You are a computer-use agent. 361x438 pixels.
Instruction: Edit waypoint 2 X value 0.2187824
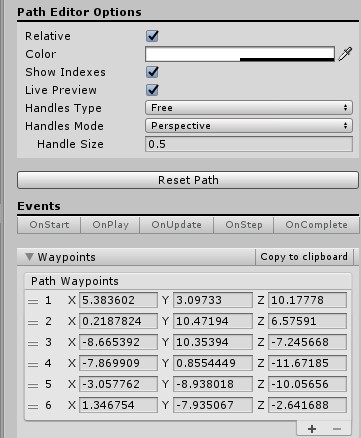118,321
